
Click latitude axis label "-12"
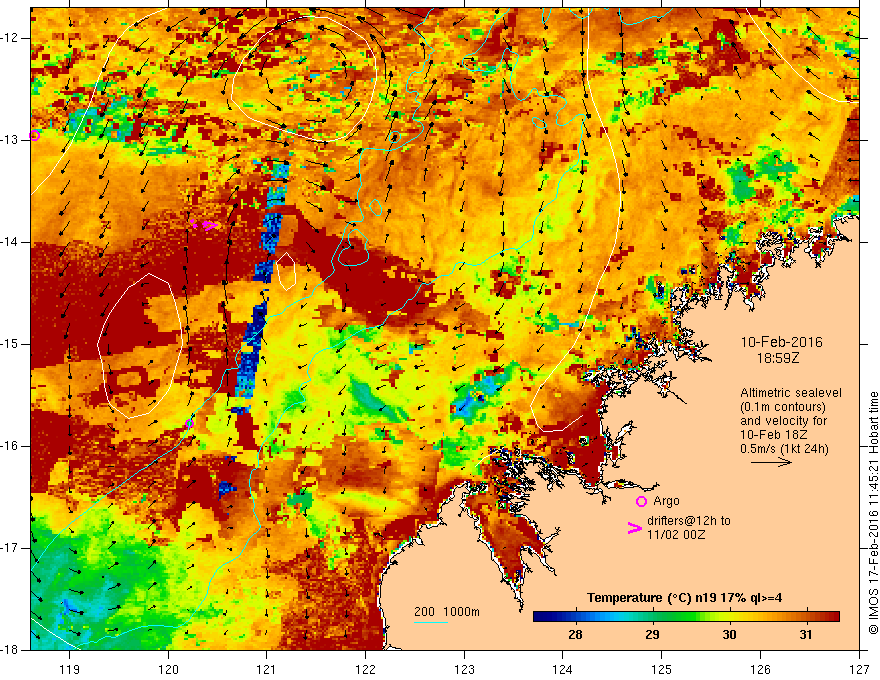tap(11, 38)
